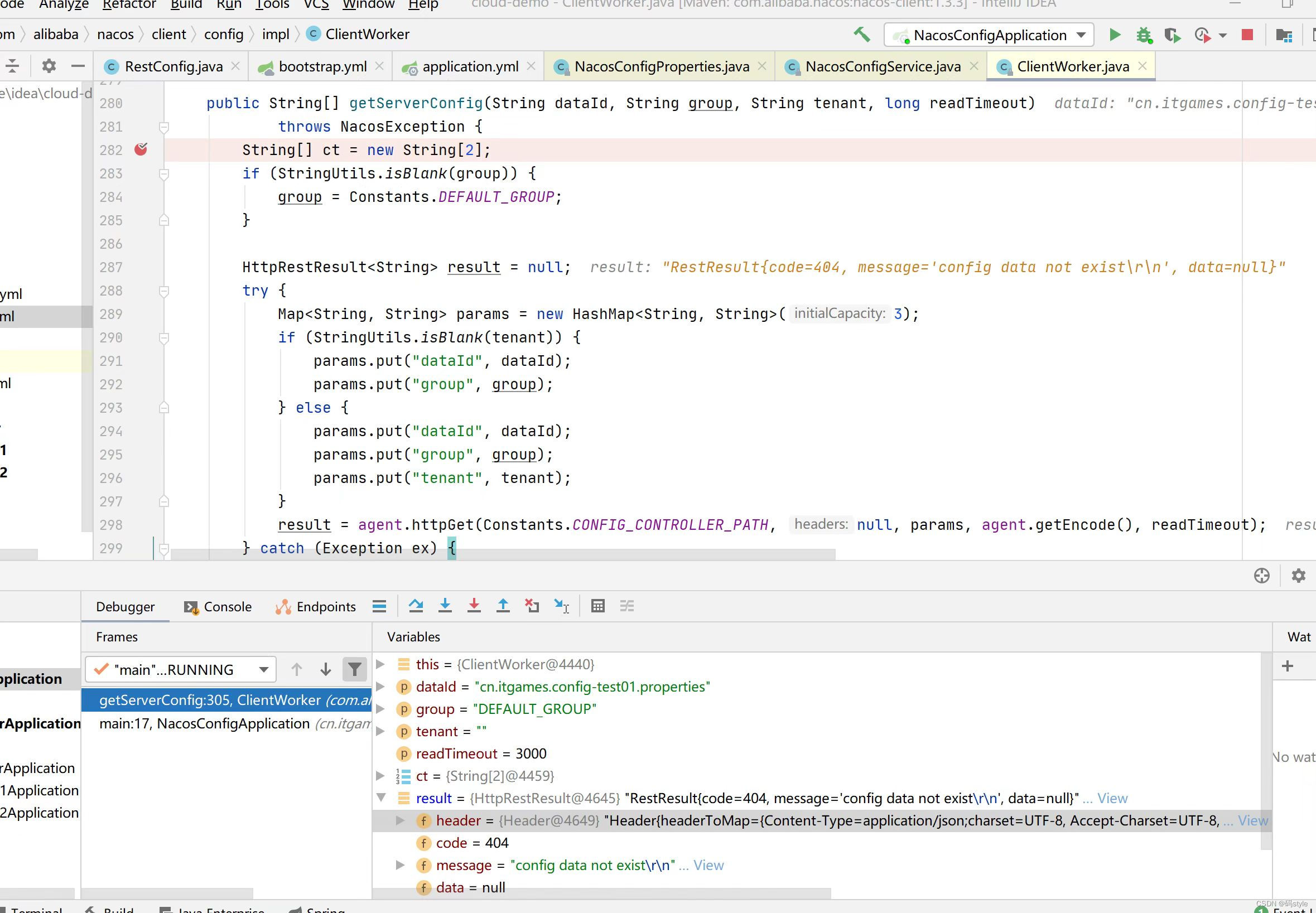This screenshot has height=913, width=1316.
Task: Click View link for result variable
Action: point(1112,798)
